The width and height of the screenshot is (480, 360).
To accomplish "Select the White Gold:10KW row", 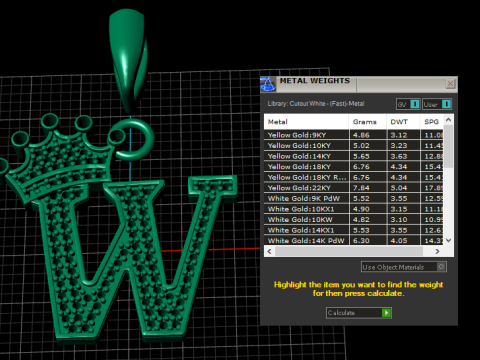I will click(x=354, y=219).
